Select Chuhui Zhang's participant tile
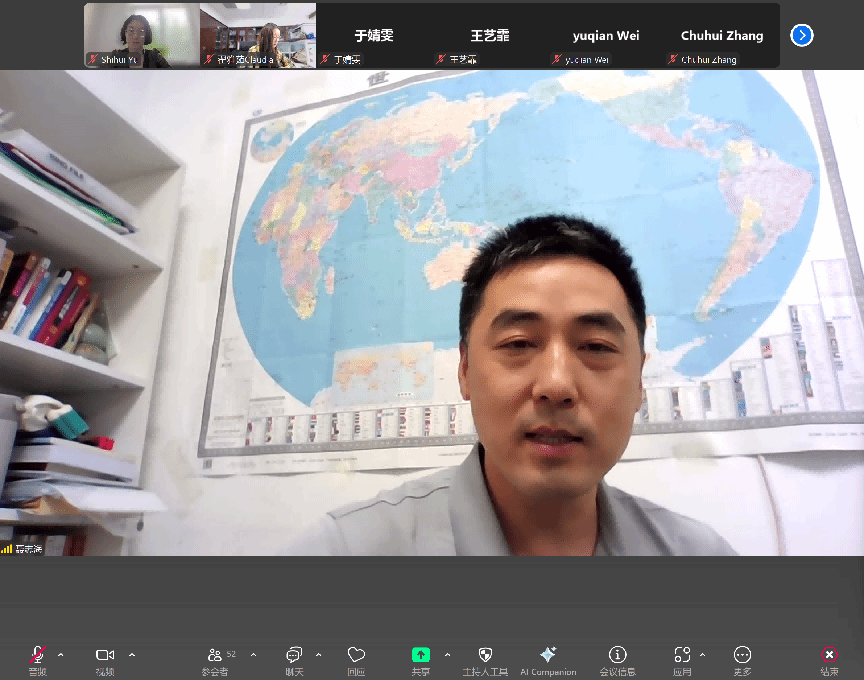Image resolution: width=864 pixels, height=680 pixels. 722,35
